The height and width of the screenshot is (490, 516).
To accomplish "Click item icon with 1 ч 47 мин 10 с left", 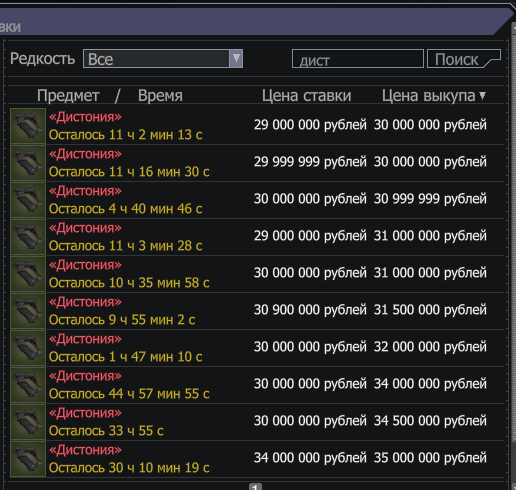I will (28, 348).
